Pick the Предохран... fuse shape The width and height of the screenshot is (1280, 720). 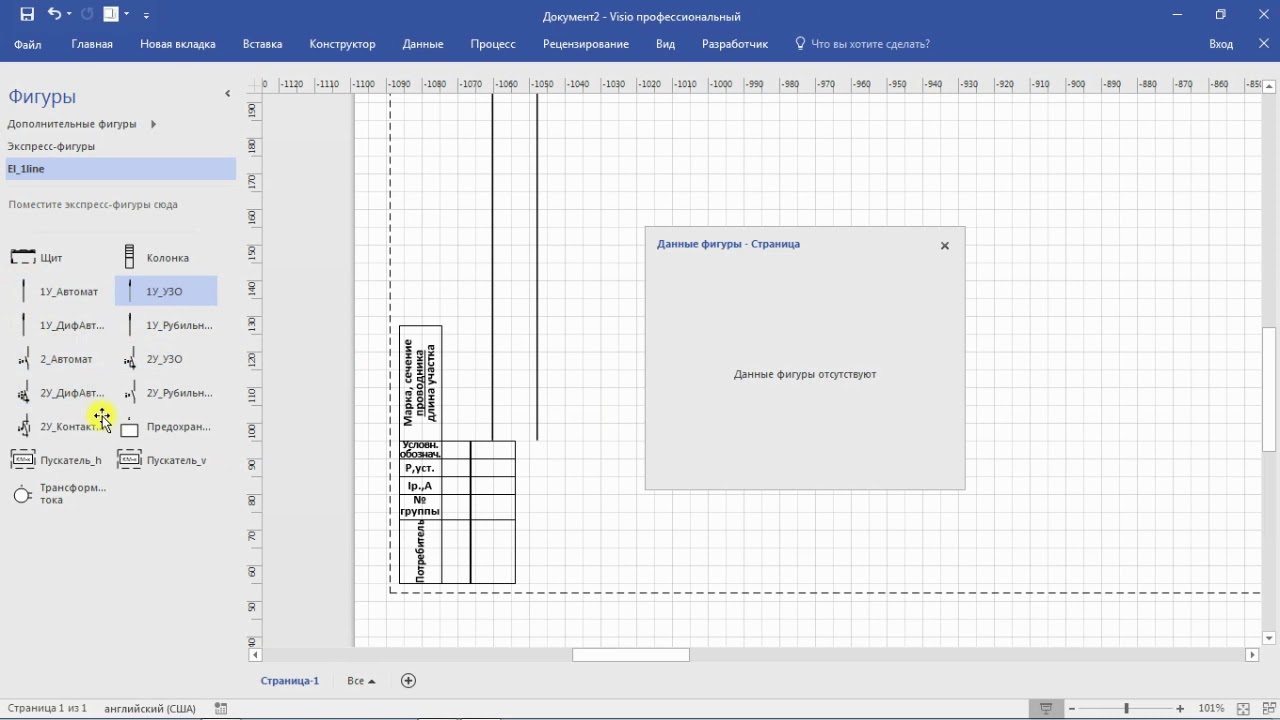point(166,427)
